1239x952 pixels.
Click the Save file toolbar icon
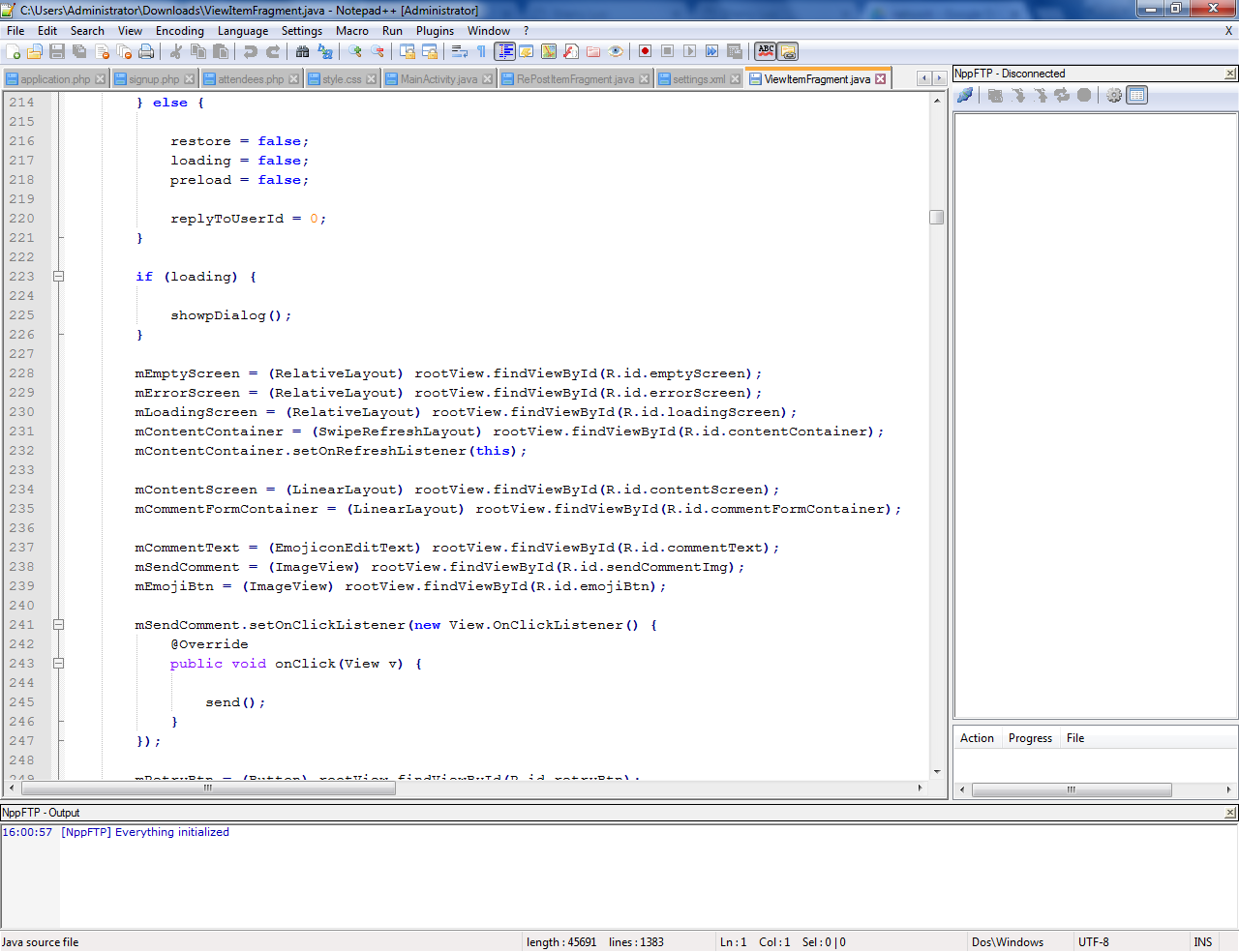57,51
